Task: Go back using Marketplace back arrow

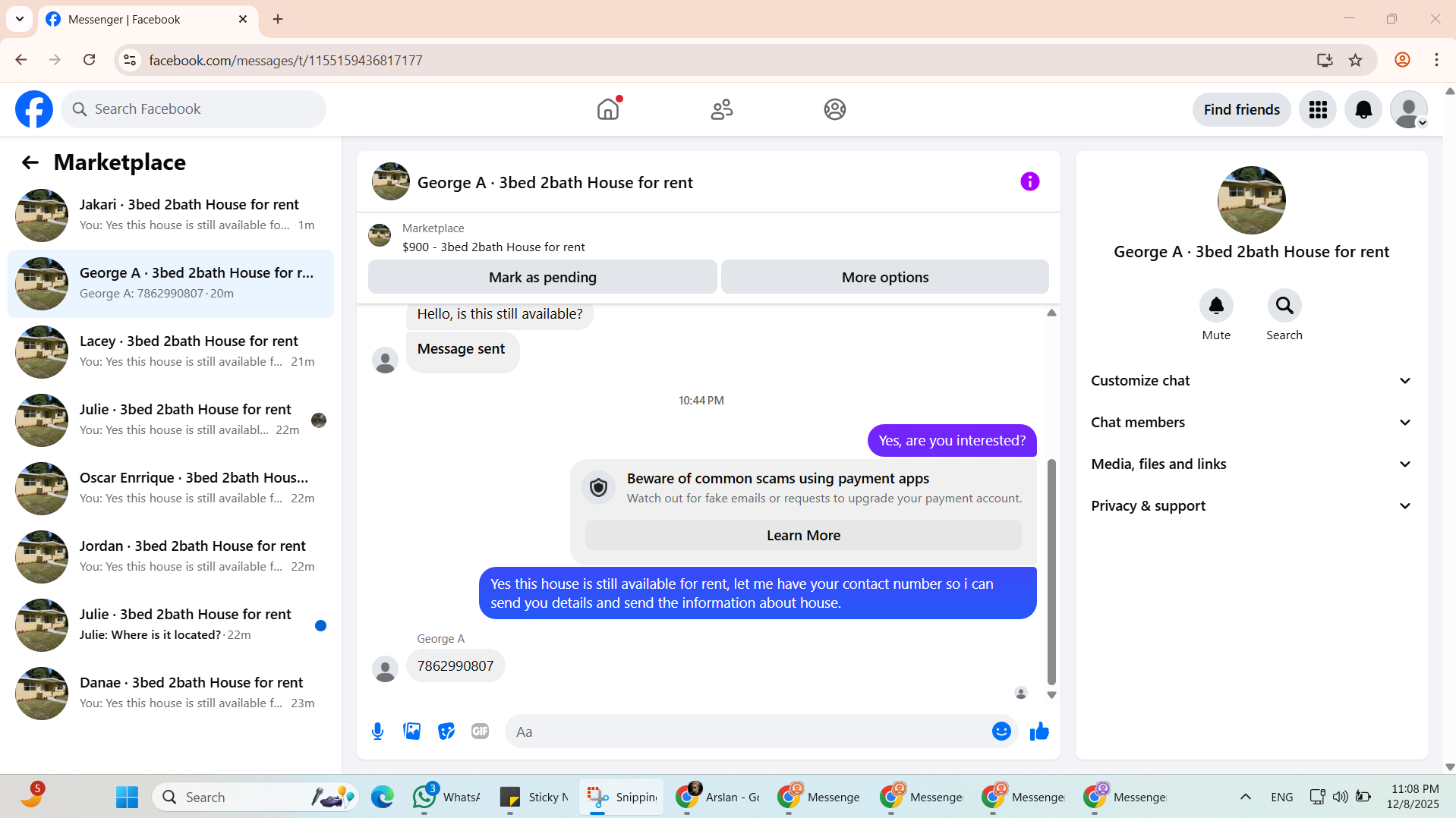Action: click(x=30, y=162)
